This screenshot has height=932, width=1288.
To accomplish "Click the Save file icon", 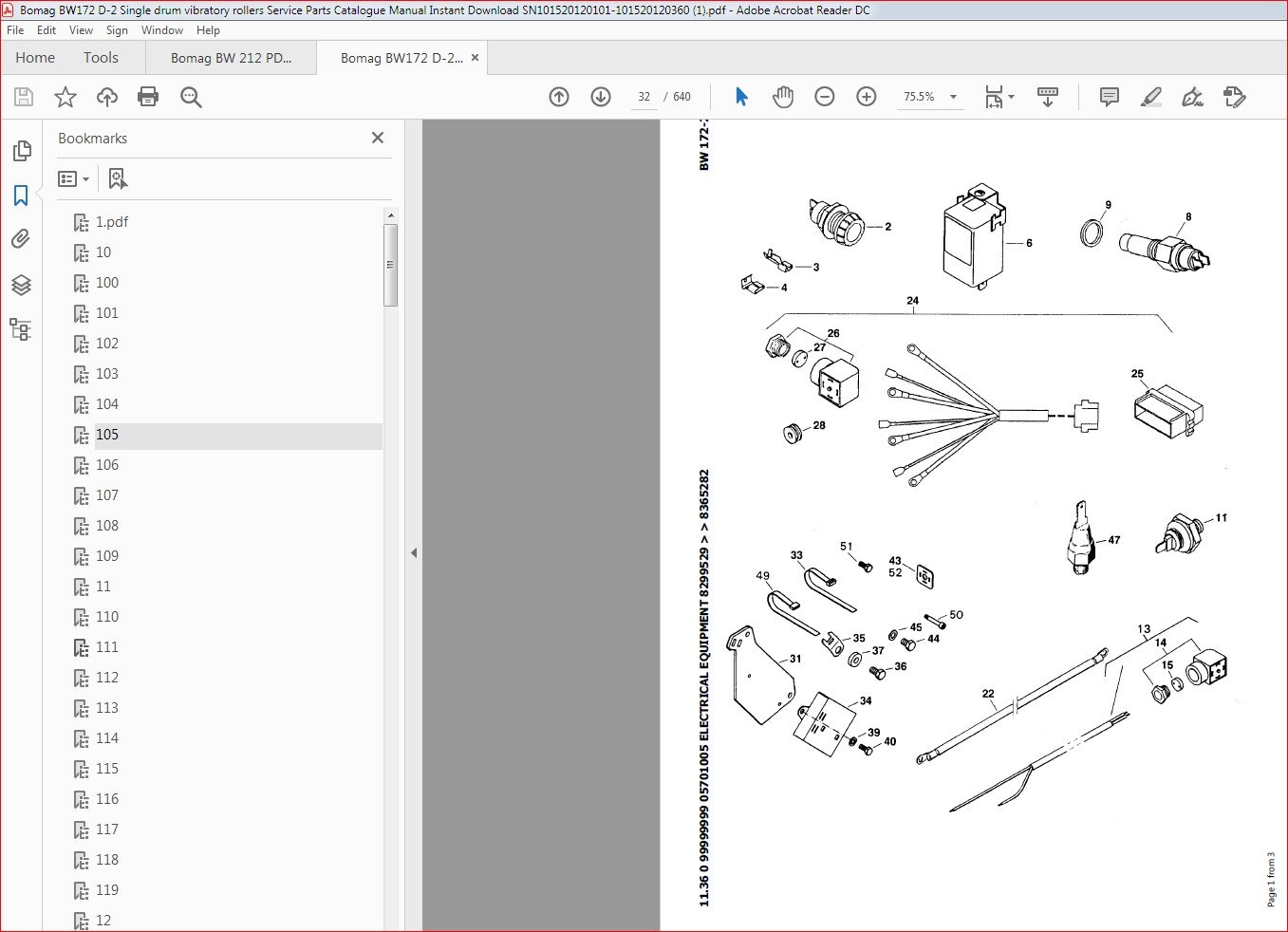I will click(24, 97).
